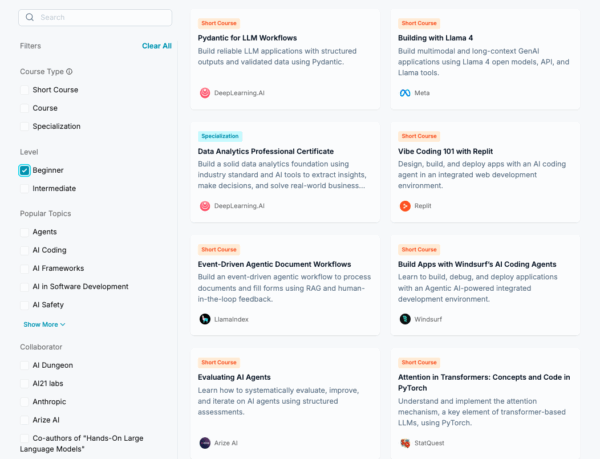
Task: Click Short Course tag on Pydantic card
Action: coord(219,23)
